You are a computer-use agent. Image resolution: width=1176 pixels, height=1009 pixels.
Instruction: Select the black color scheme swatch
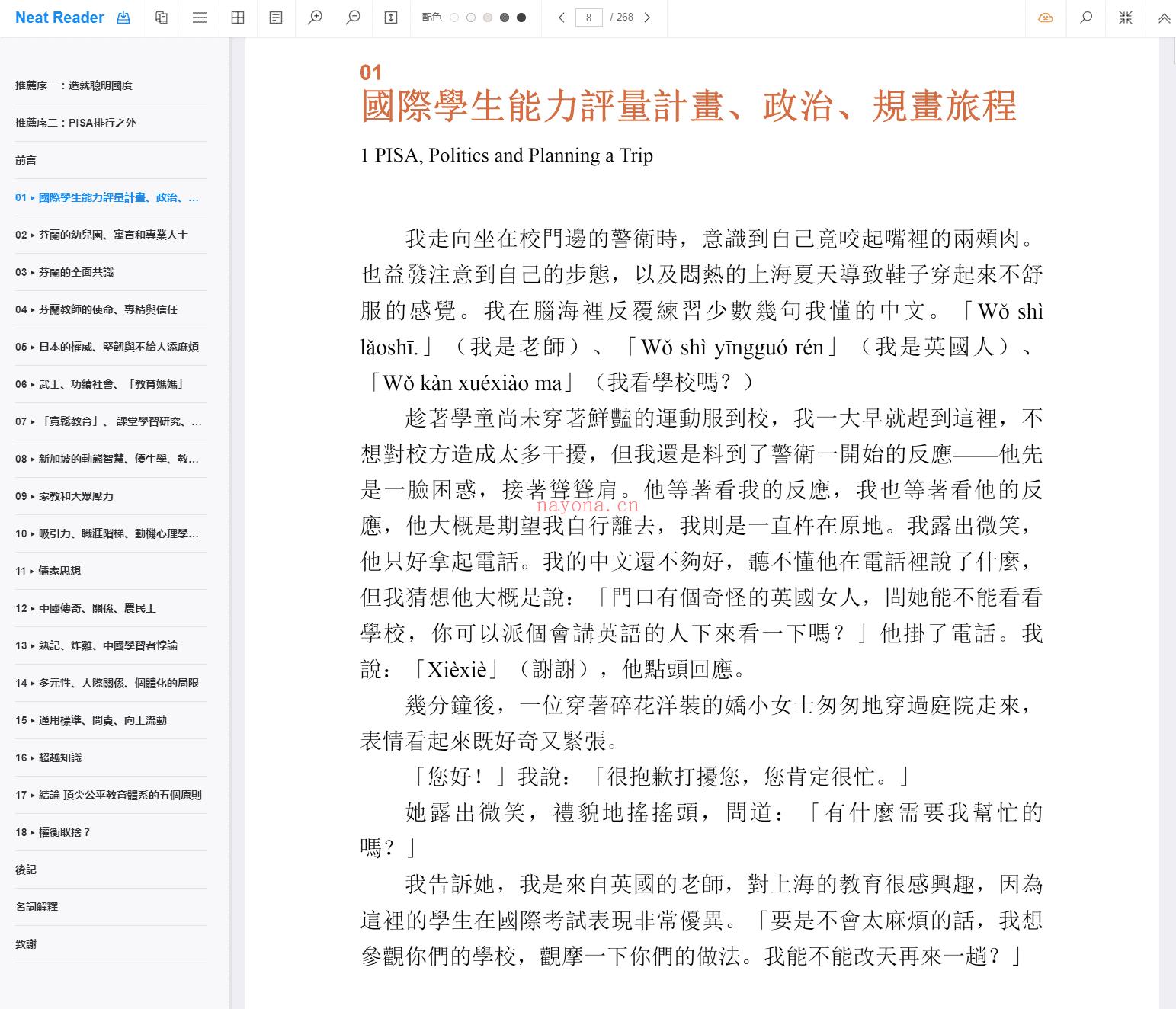tap(521, 18)
